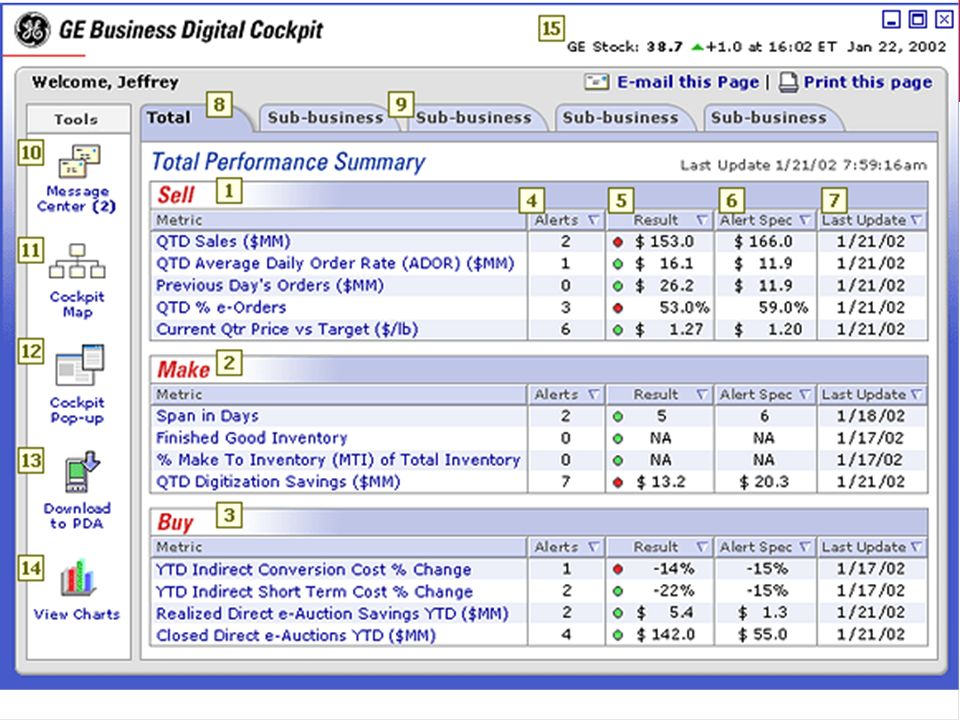This screenshot has width=960, height=720.
Task: Click the Make section heading
Action: pyautogui.click(x=183, y=370)
